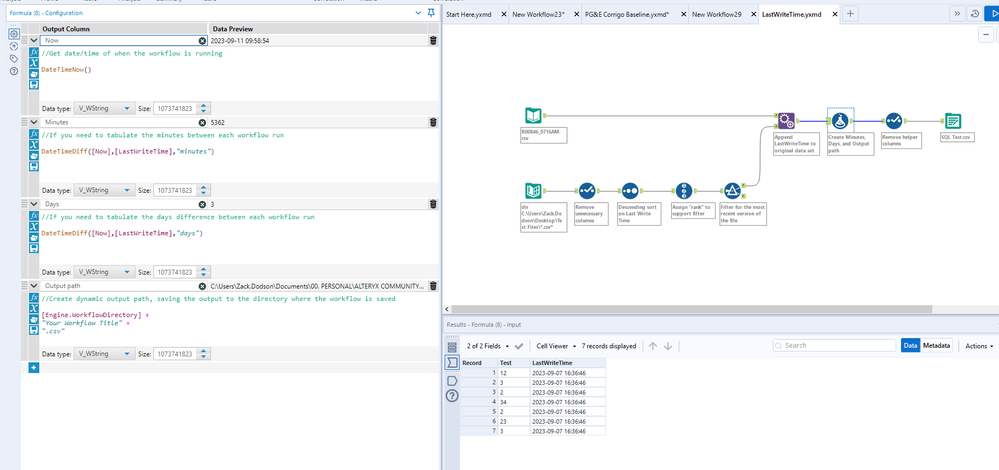Image resolution: width=999 pixels, height=470 pixels.
Task: Select the SQL Test.csv output tool
Action: click(x=952, y=121)
